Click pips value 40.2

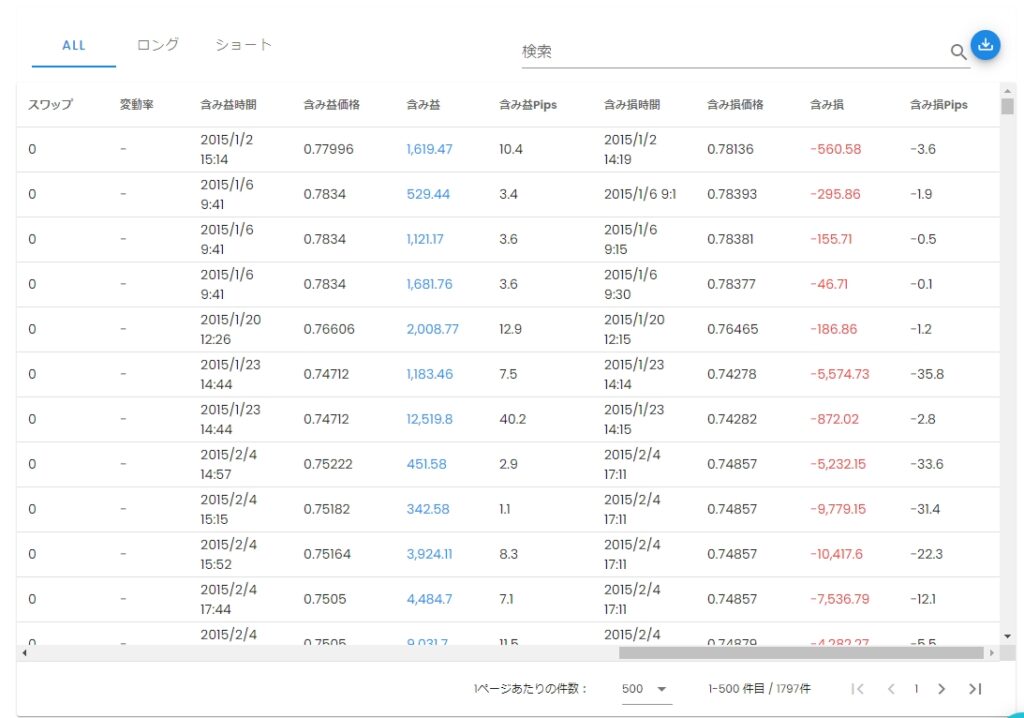513,419
